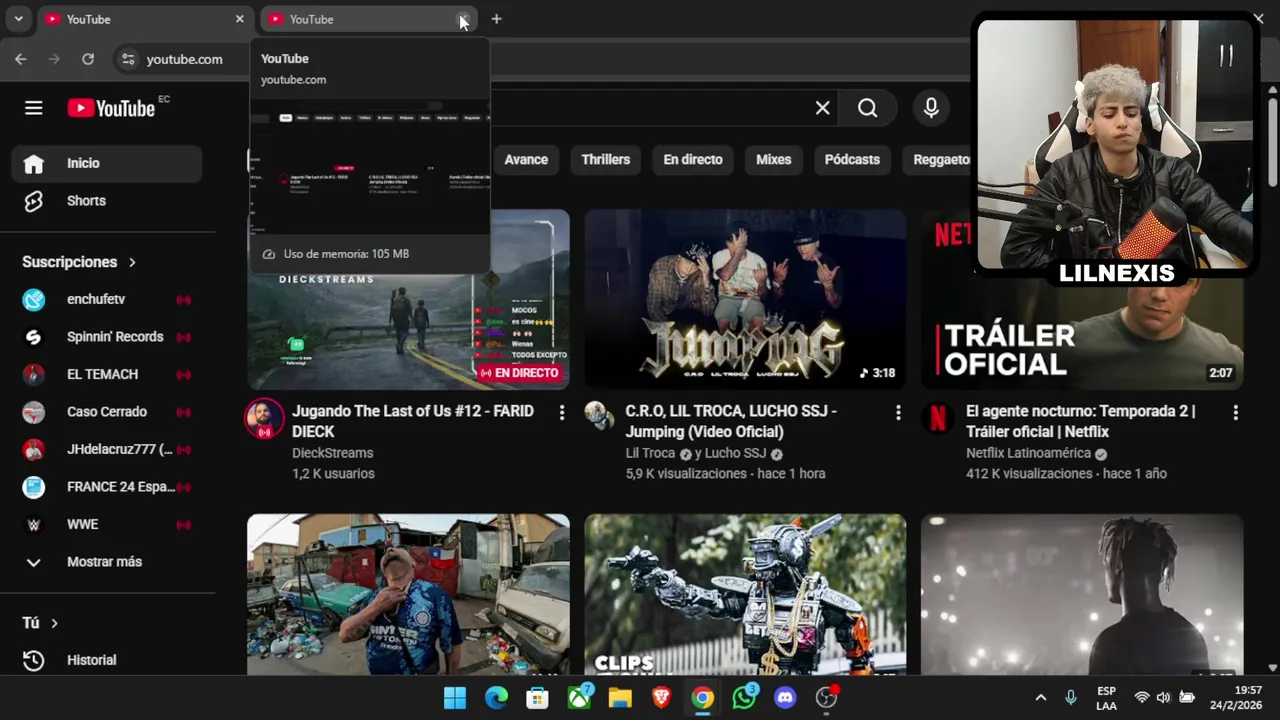This screenshot has height=720, width=1280.
Task: Select the Pódcasts filter chip
Action: point(852,159)
